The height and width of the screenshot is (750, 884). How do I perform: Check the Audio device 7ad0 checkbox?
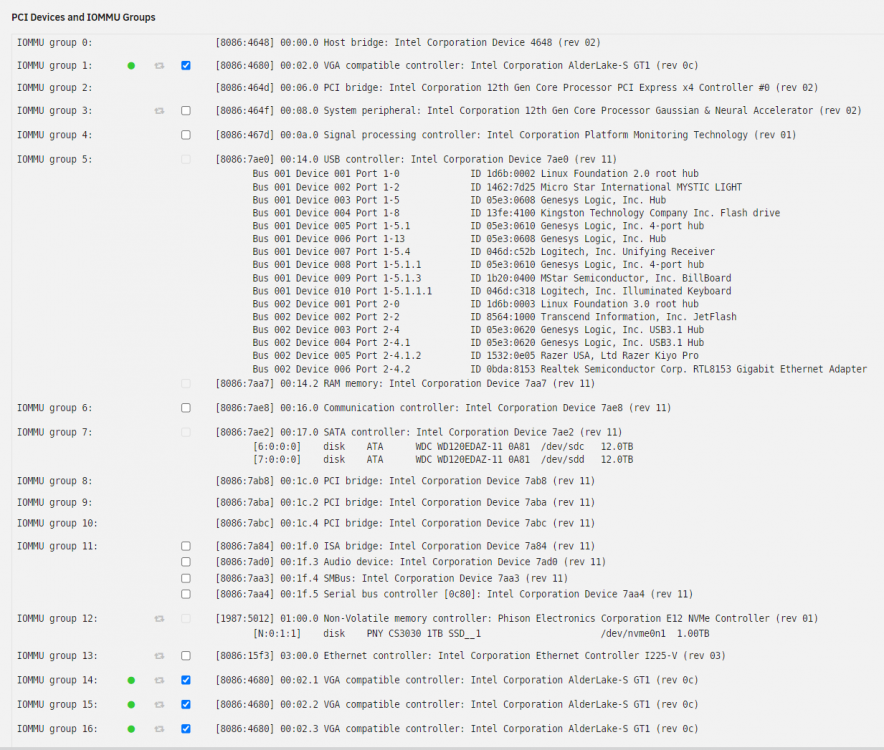tap(186, 562)
